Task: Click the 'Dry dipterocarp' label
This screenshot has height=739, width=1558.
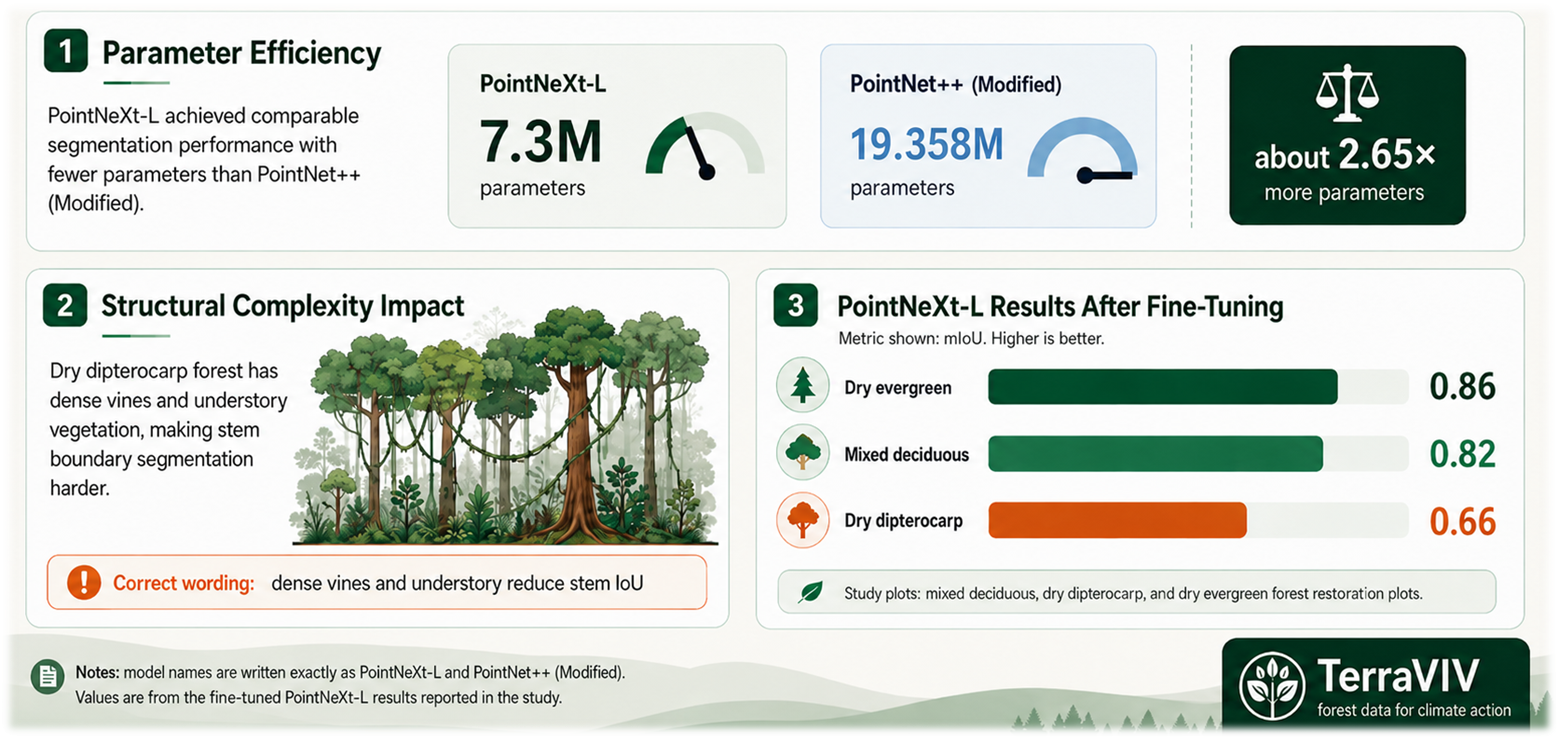Action: pyautogui.click(x=904, y=521)
